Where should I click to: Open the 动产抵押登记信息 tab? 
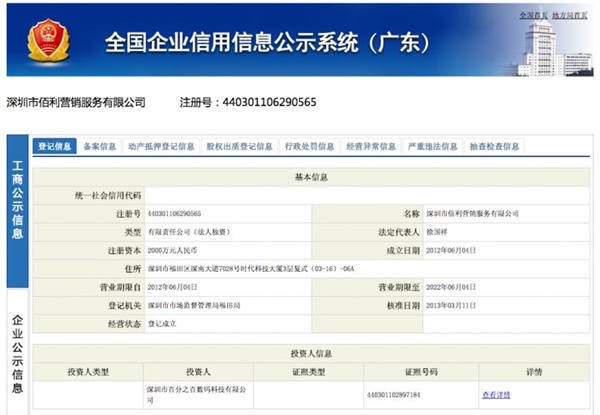[161, 147]
